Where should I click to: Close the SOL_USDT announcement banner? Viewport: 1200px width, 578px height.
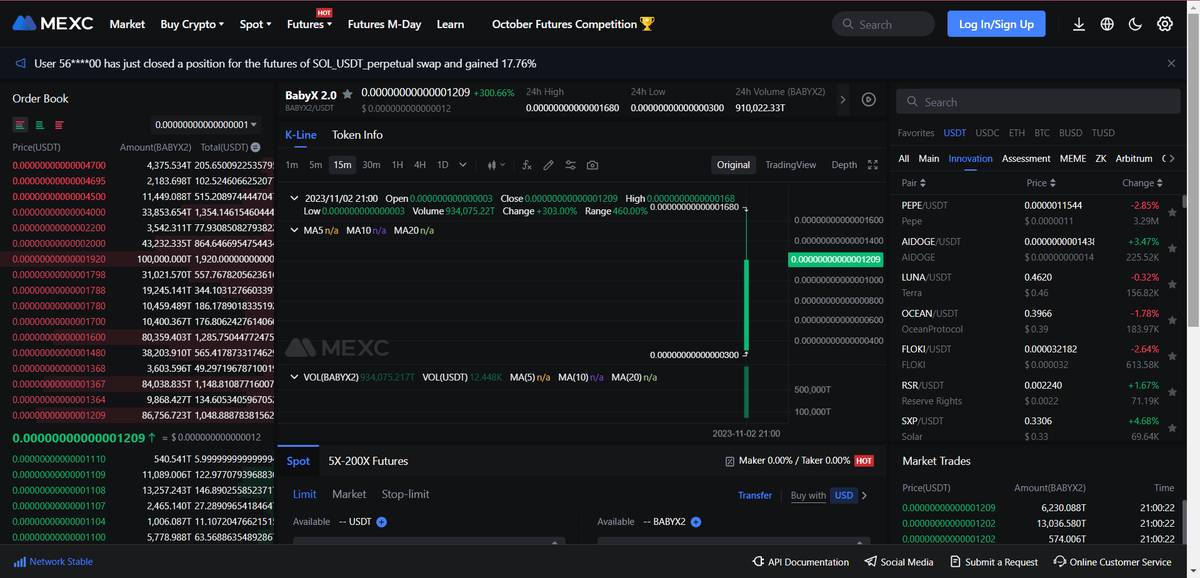pos(1171,63)
